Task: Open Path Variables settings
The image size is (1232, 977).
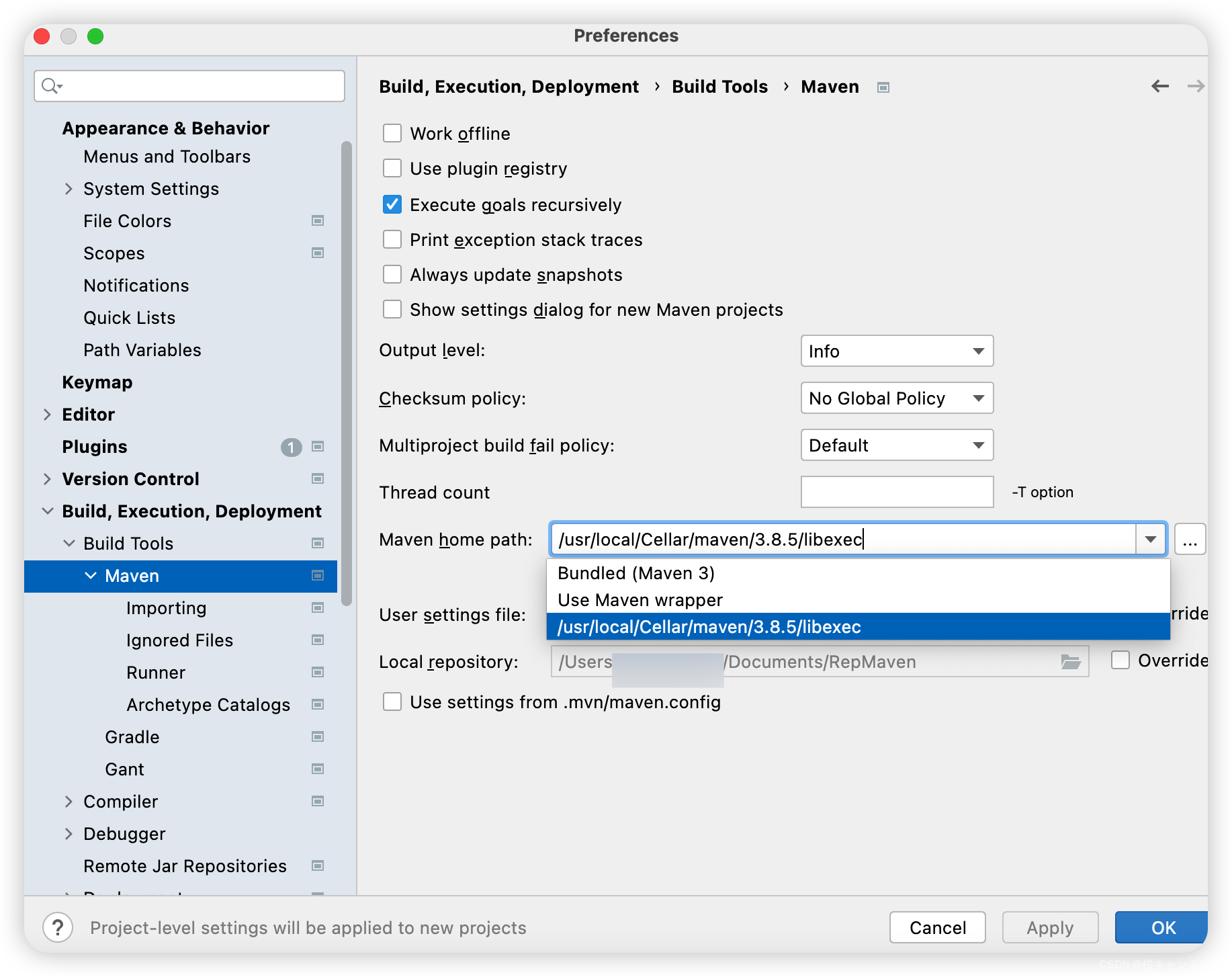Action: tap(142, 350)
